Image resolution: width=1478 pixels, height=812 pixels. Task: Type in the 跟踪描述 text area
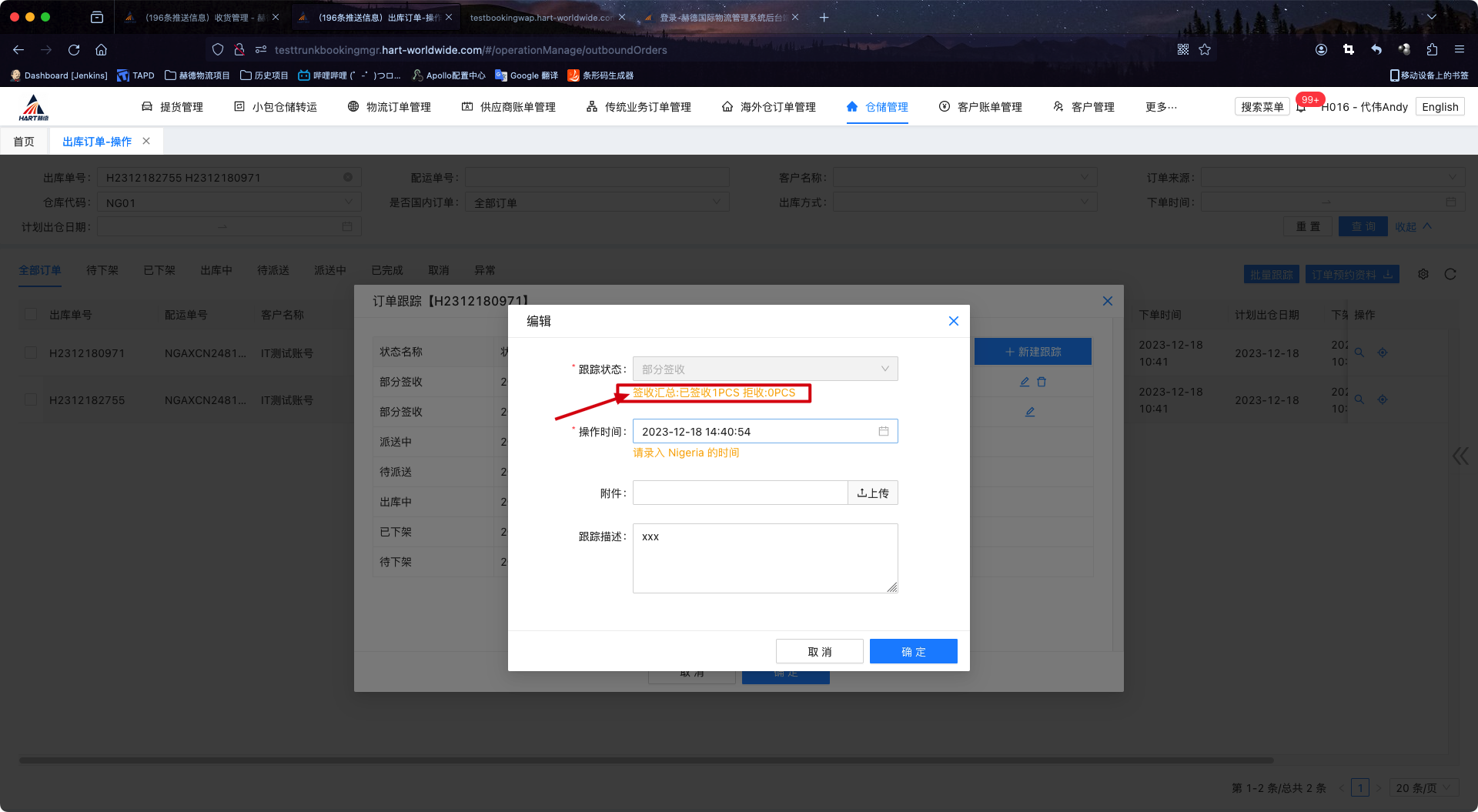[x=764, y=558]
